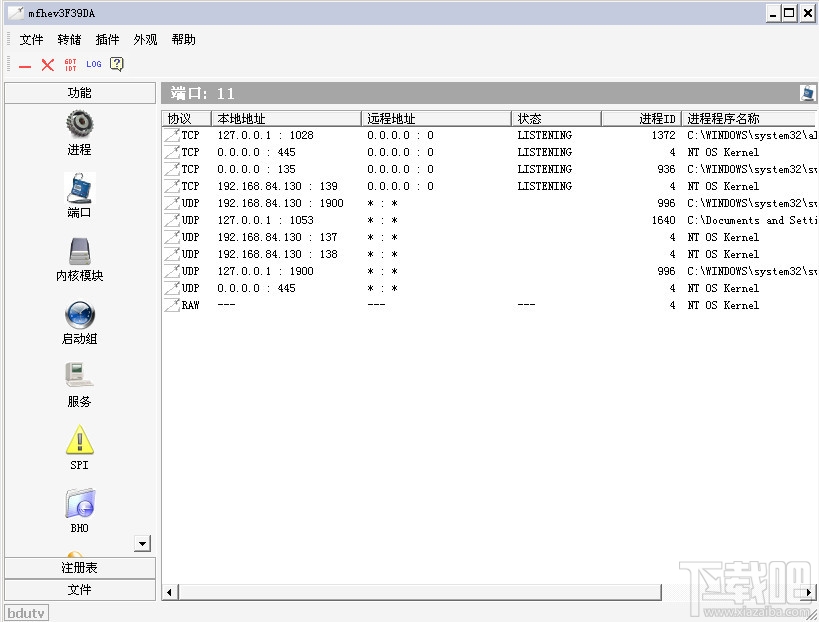Screen dimensions: 819x622
Task: Open the 内核模块 kernel modules icon
Action: click(78, 252)
